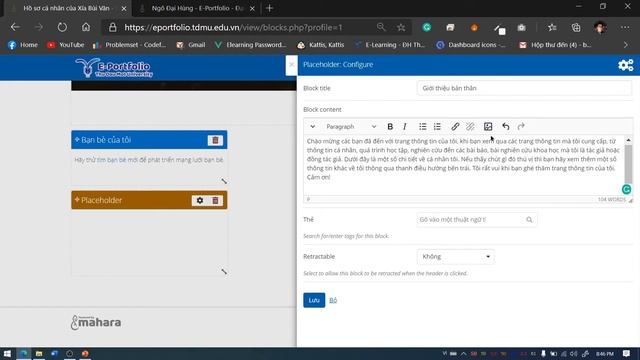Open the Gmail bookmark
This screenshot has height=360, width=640.
(191, 45)
